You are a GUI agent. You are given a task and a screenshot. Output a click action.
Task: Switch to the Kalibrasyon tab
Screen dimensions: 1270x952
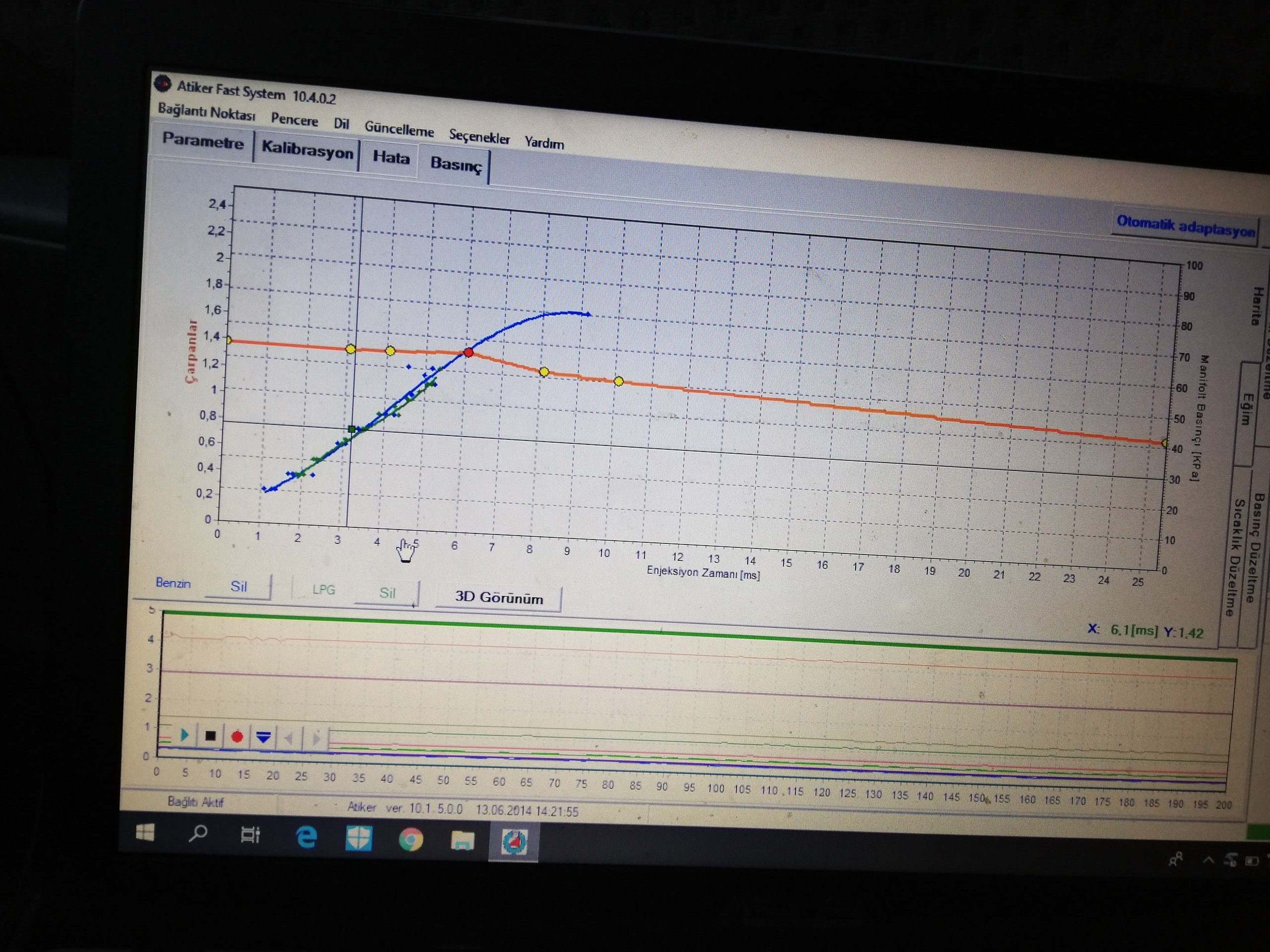307,150
